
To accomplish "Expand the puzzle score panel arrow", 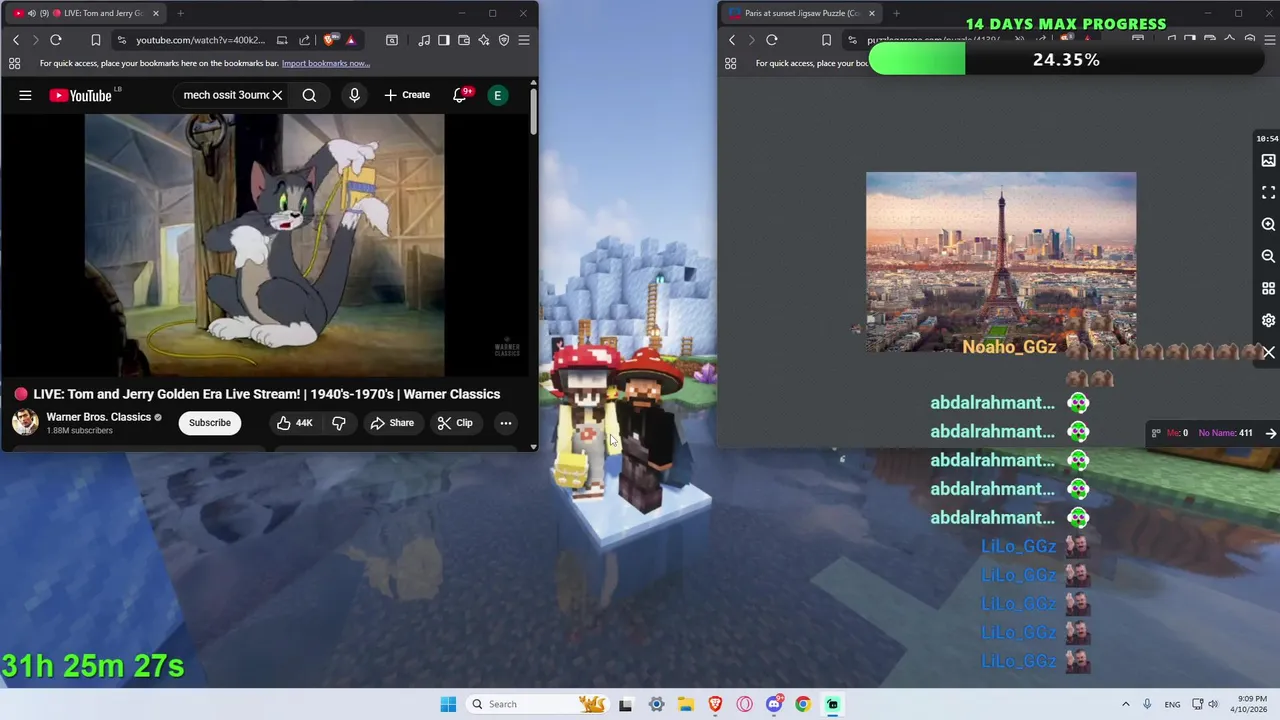I will tap(1271, 433).
